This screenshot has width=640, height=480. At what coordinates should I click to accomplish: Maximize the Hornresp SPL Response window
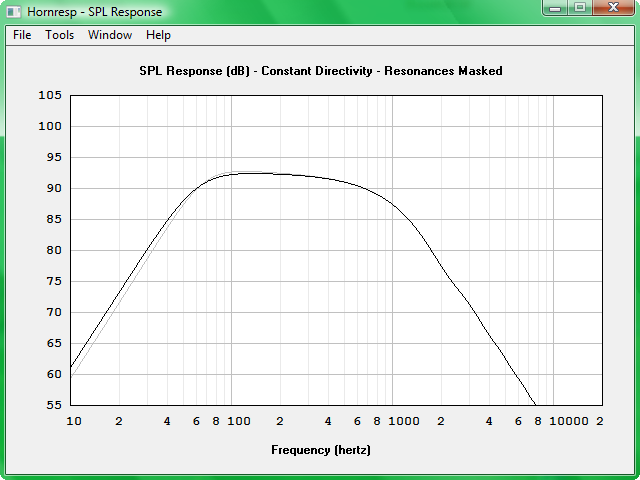(580, 7)
